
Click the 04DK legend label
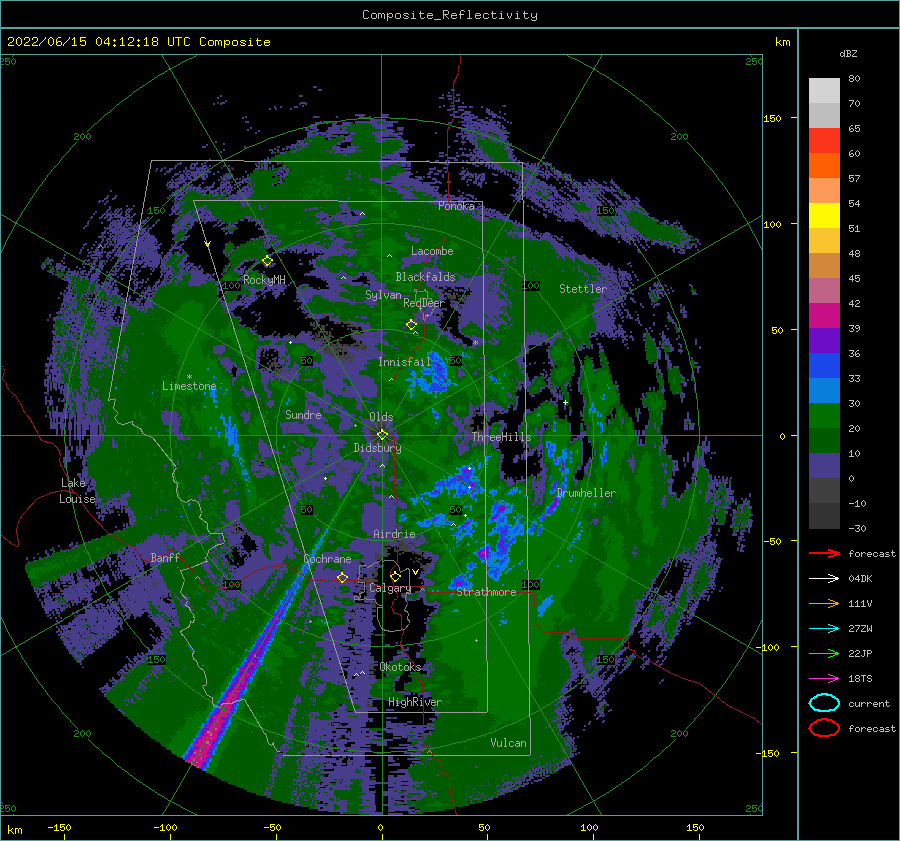click(860, 579)
